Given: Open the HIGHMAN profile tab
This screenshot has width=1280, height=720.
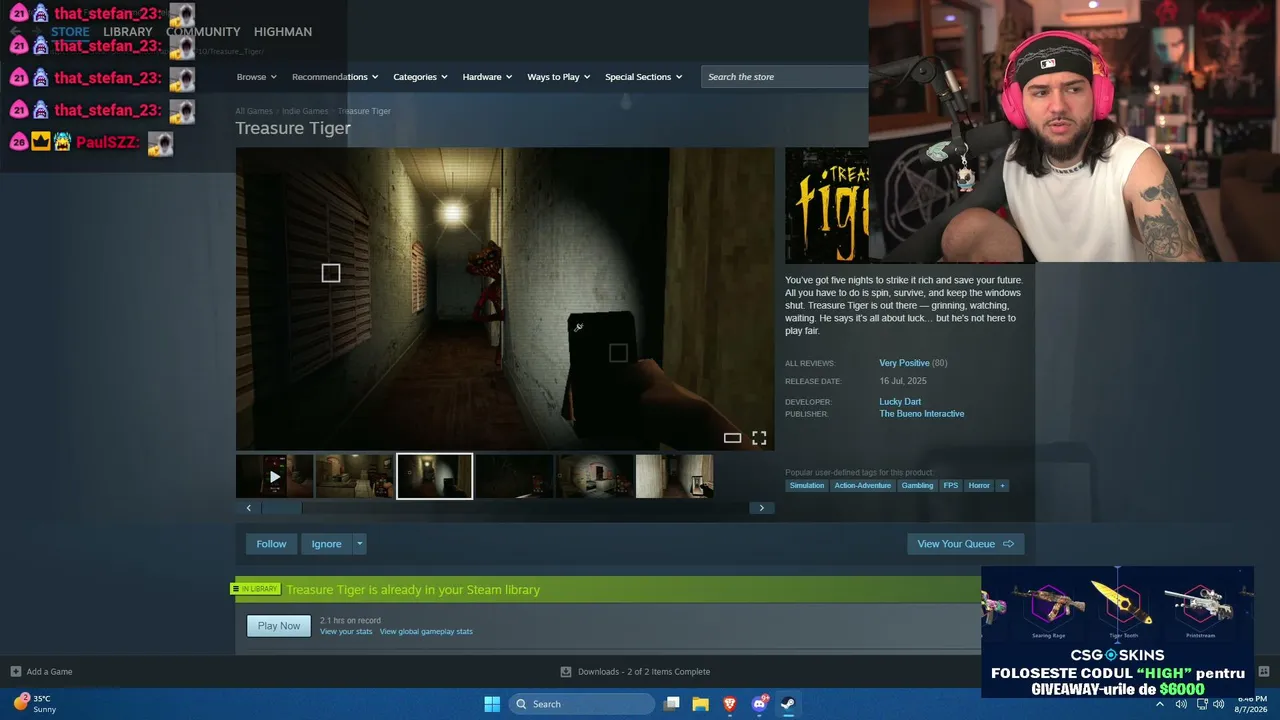Looking at the screenshot, I should click(x=283, y=32).
